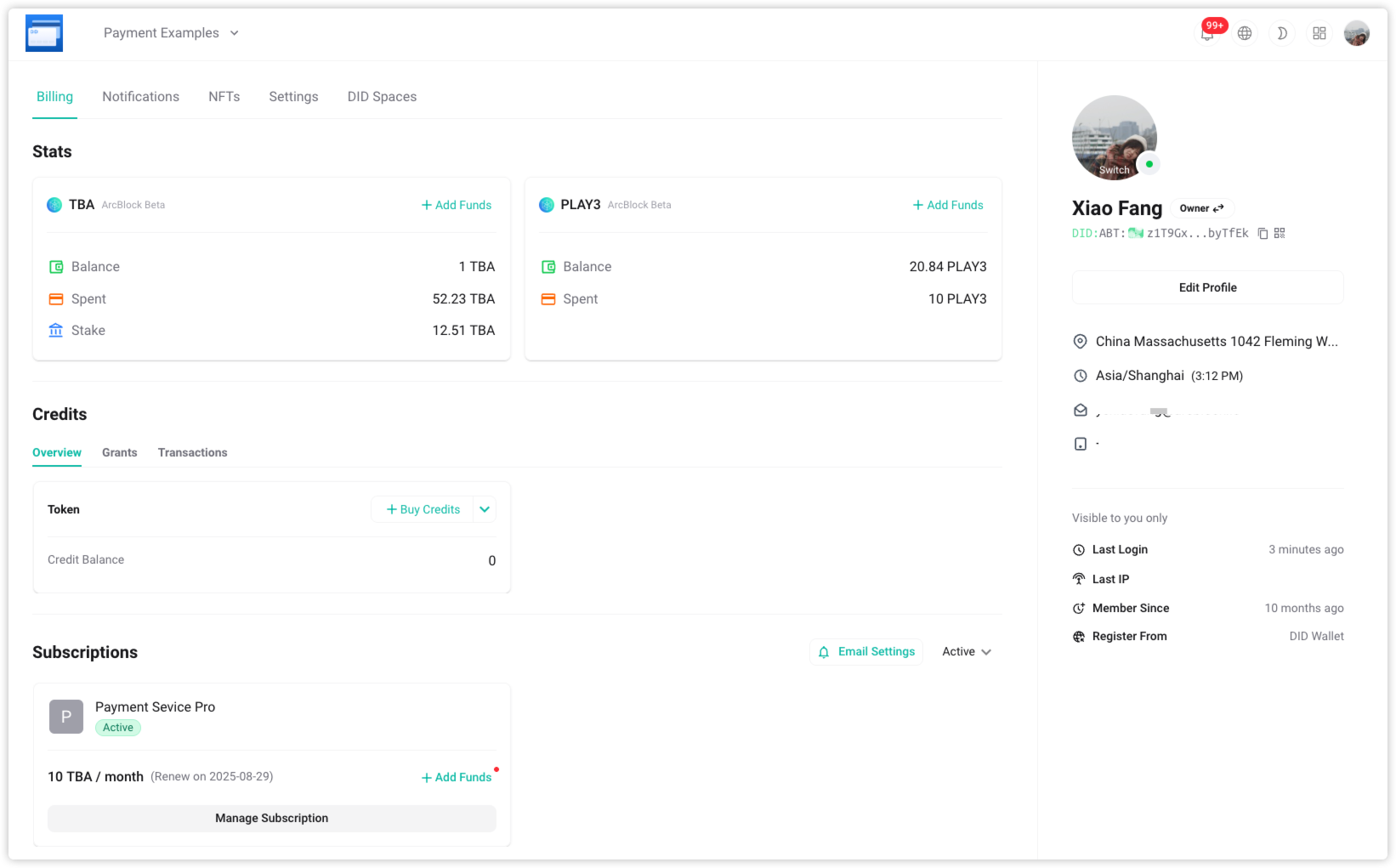
Task: Click the Edit Profile button
Action: point(1207,287)
